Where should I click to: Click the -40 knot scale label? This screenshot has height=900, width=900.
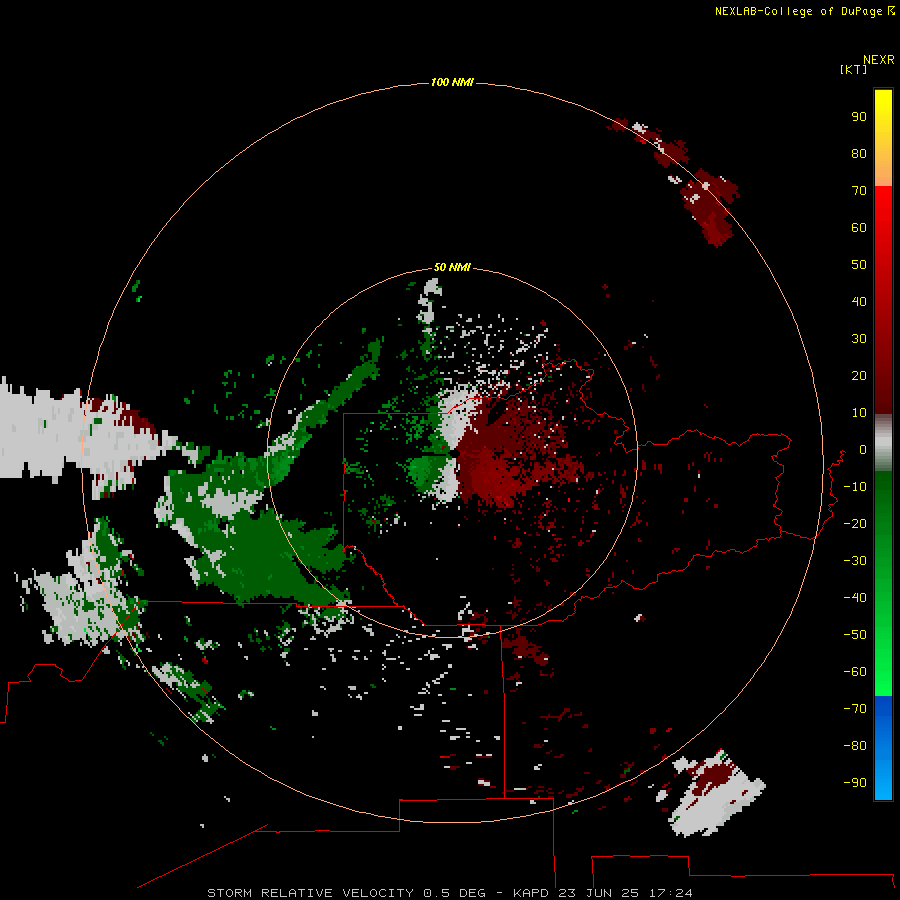point(855,598)
